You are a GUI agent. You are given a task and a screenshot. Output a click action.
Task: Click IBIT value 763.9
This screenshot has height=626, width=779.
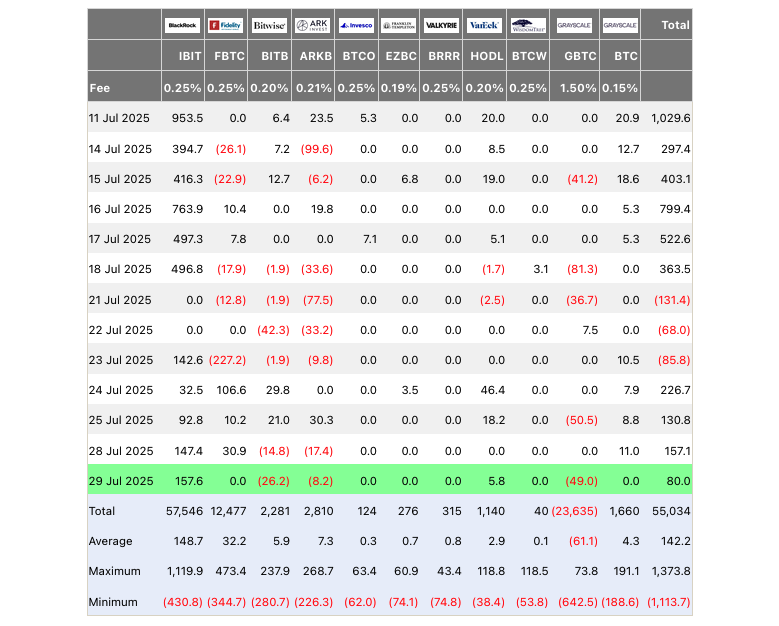(187, 209)
